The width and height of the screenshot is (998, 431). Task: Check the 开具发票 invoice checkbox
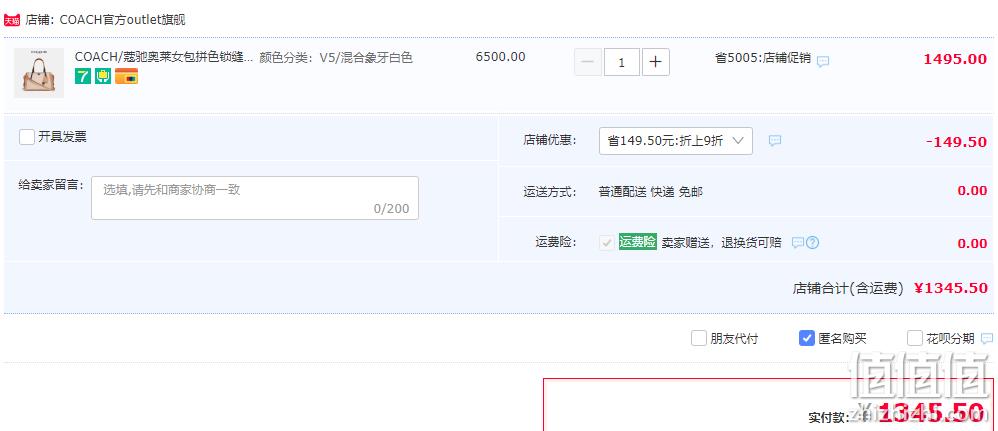pos(27,137)
